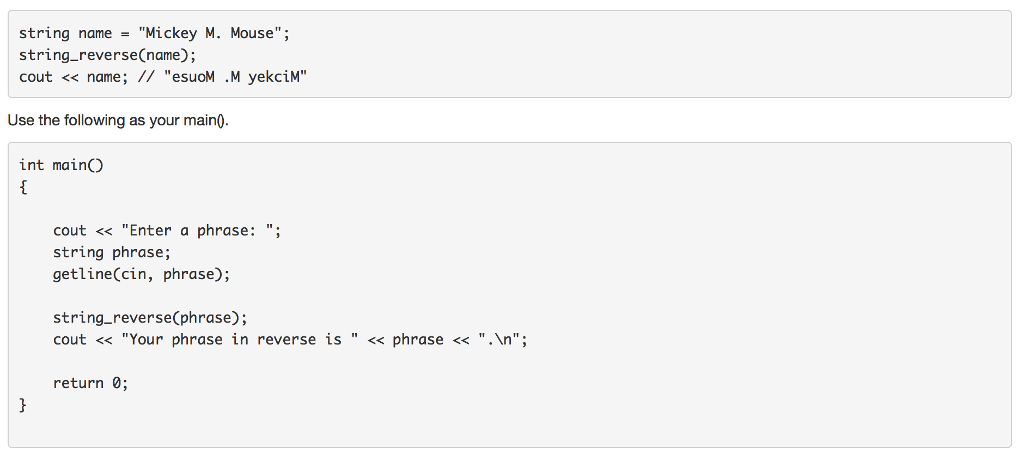
Task: Click 'phrase' variable after reverse is string
Action: pos(417,340)
